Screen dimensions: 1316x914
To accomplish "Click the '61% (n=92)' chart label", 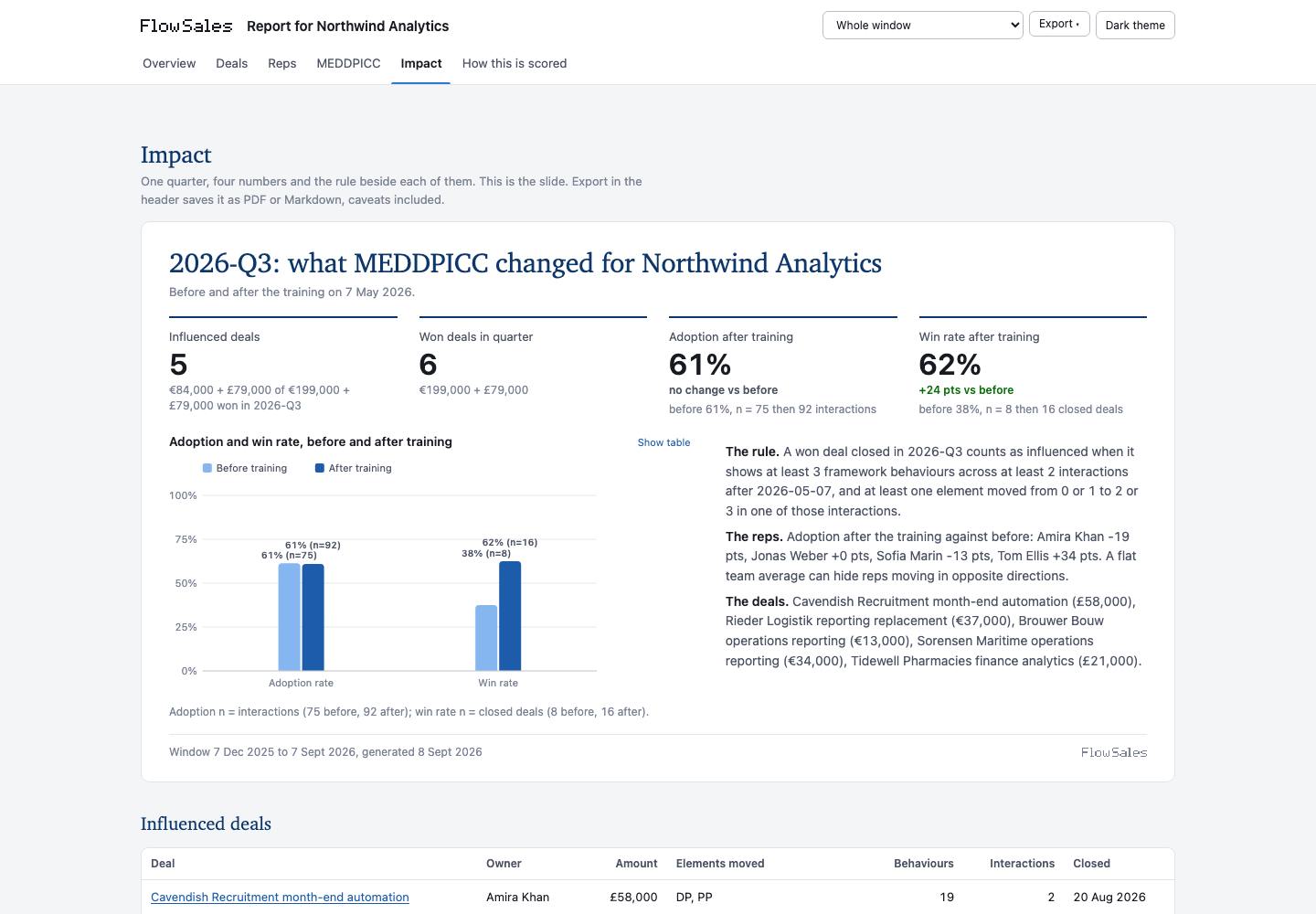I will (x=313, y=545).
